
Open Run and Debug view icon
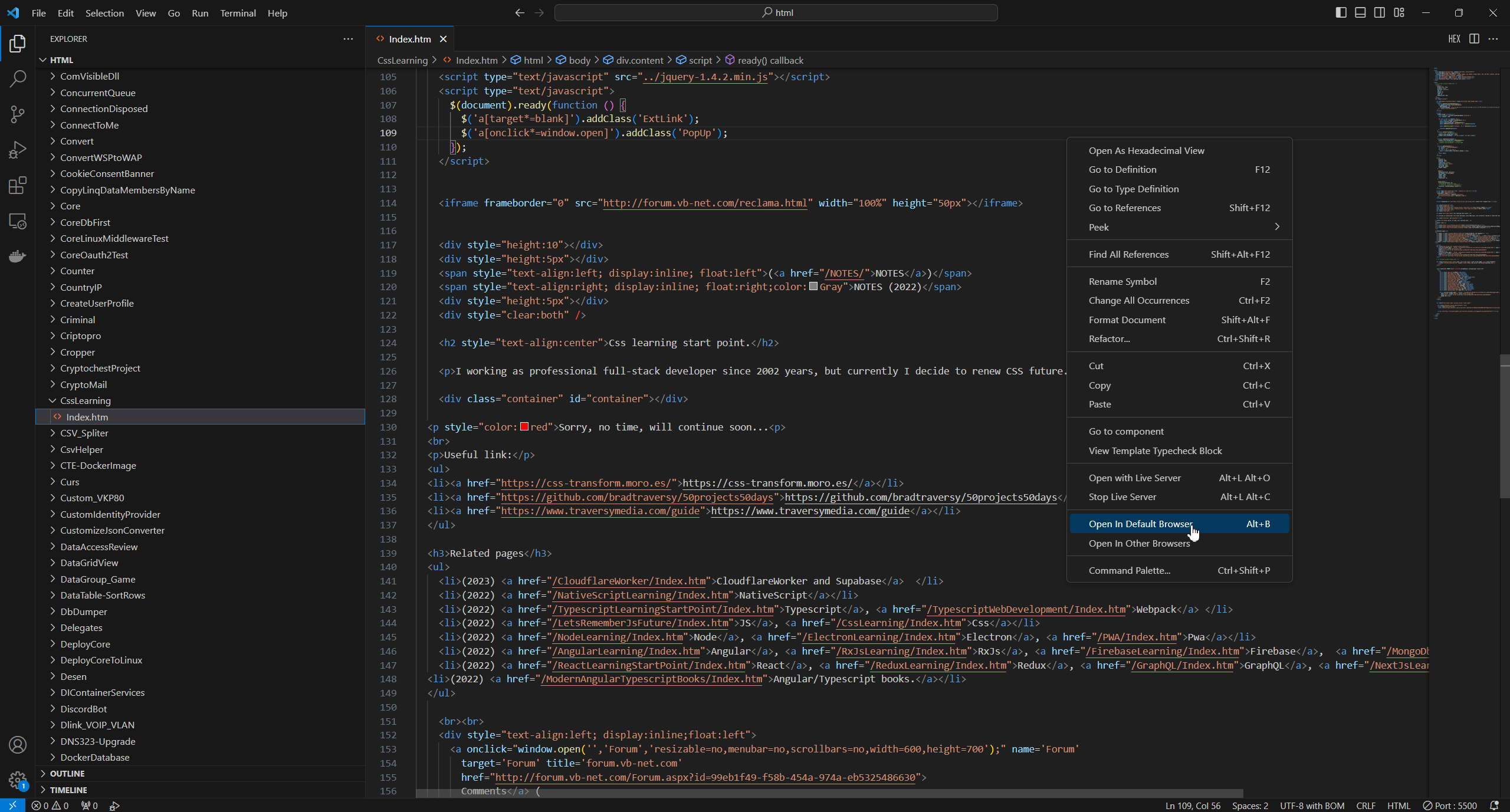click(18, 150)
